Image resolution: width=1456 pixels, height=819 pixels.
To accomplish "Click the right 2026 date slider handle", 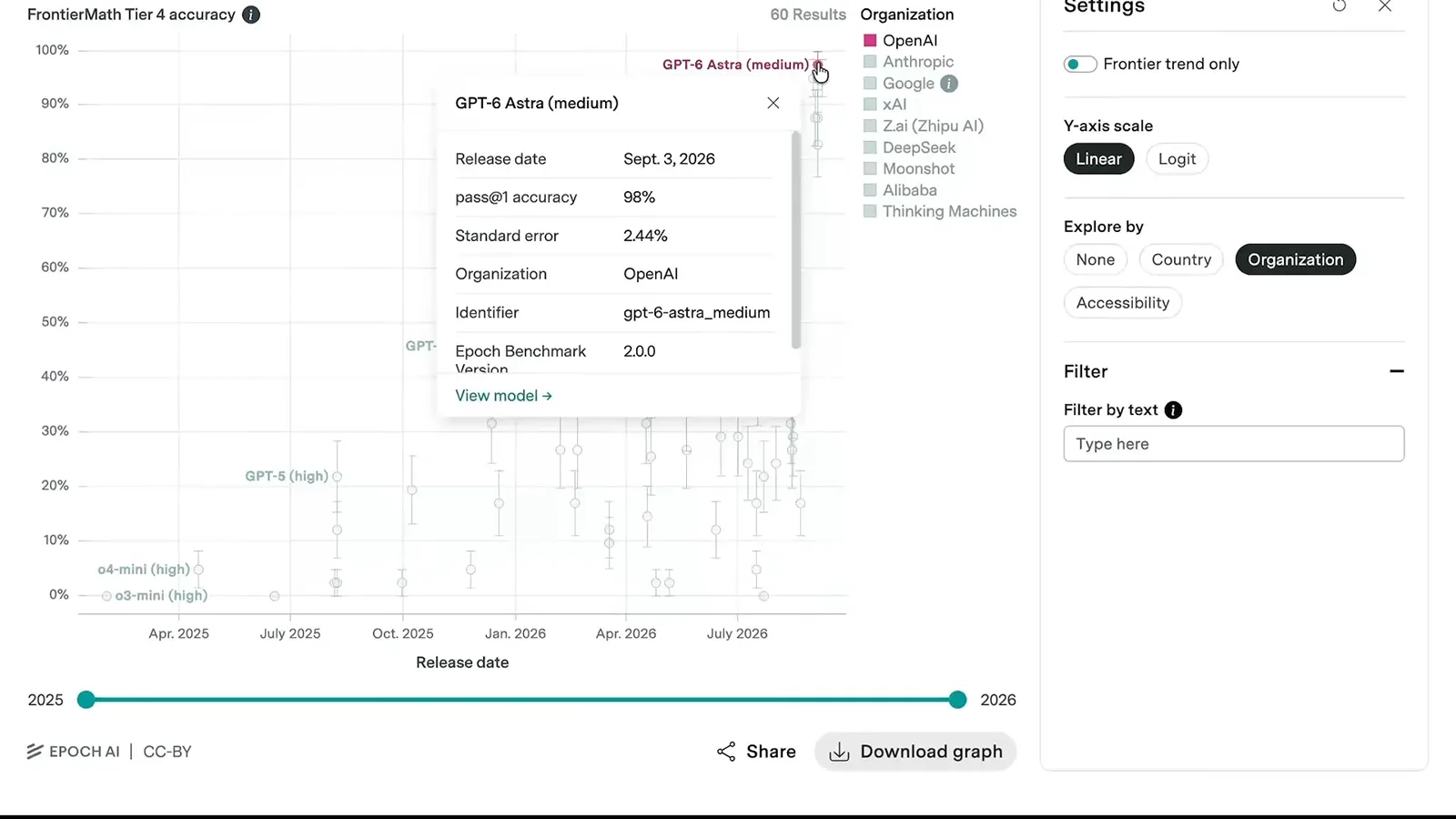I will 957,700.
